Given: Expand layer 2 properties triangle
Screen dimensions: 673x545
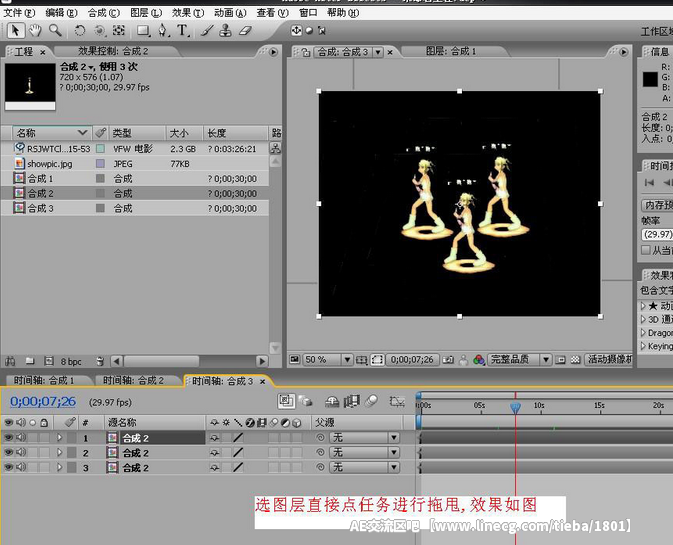Looking at the screenshot, I should point(60,452).
